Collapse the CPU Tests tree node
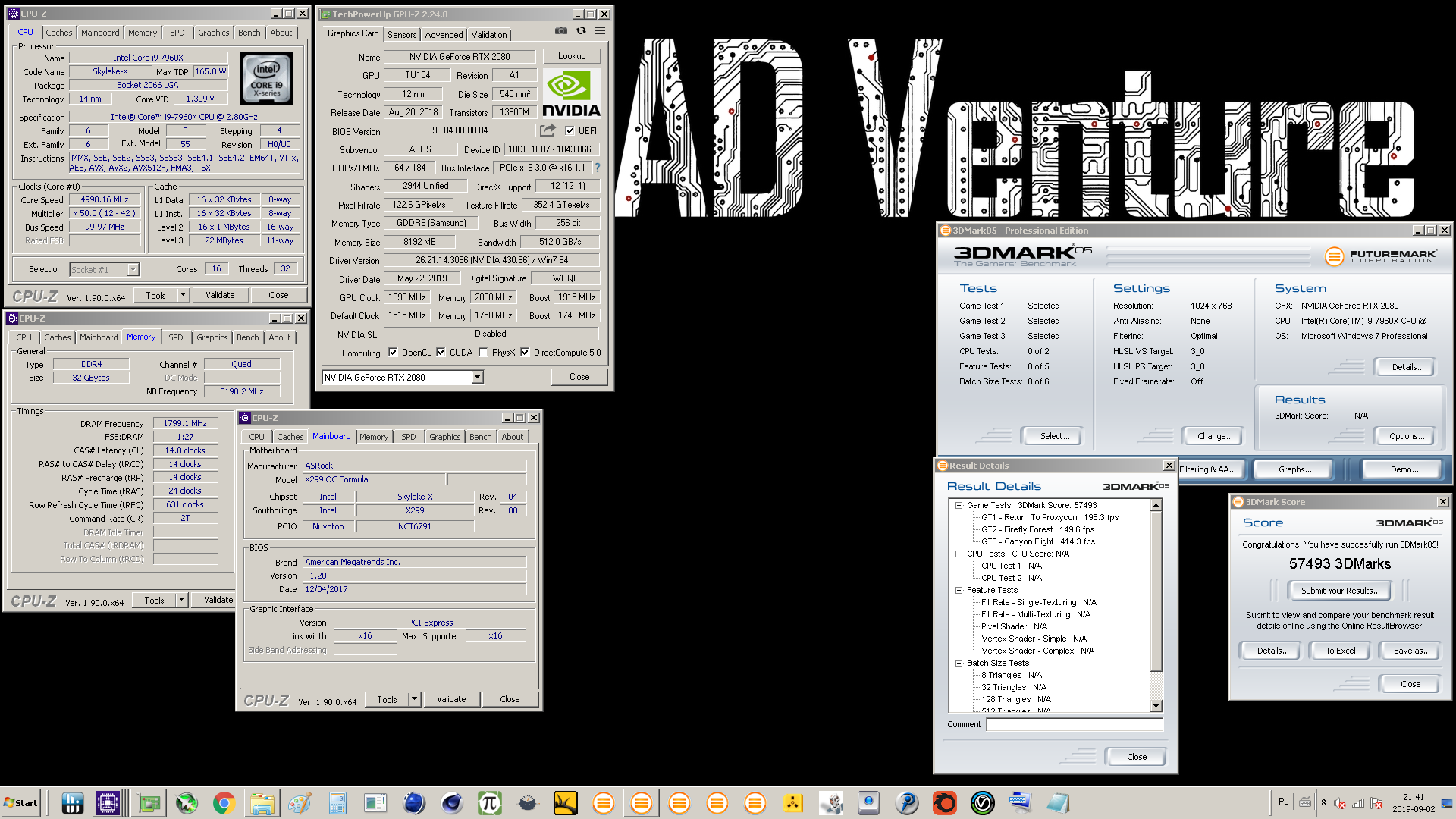The image size is (1456, 819). click(x=959, y=554)
